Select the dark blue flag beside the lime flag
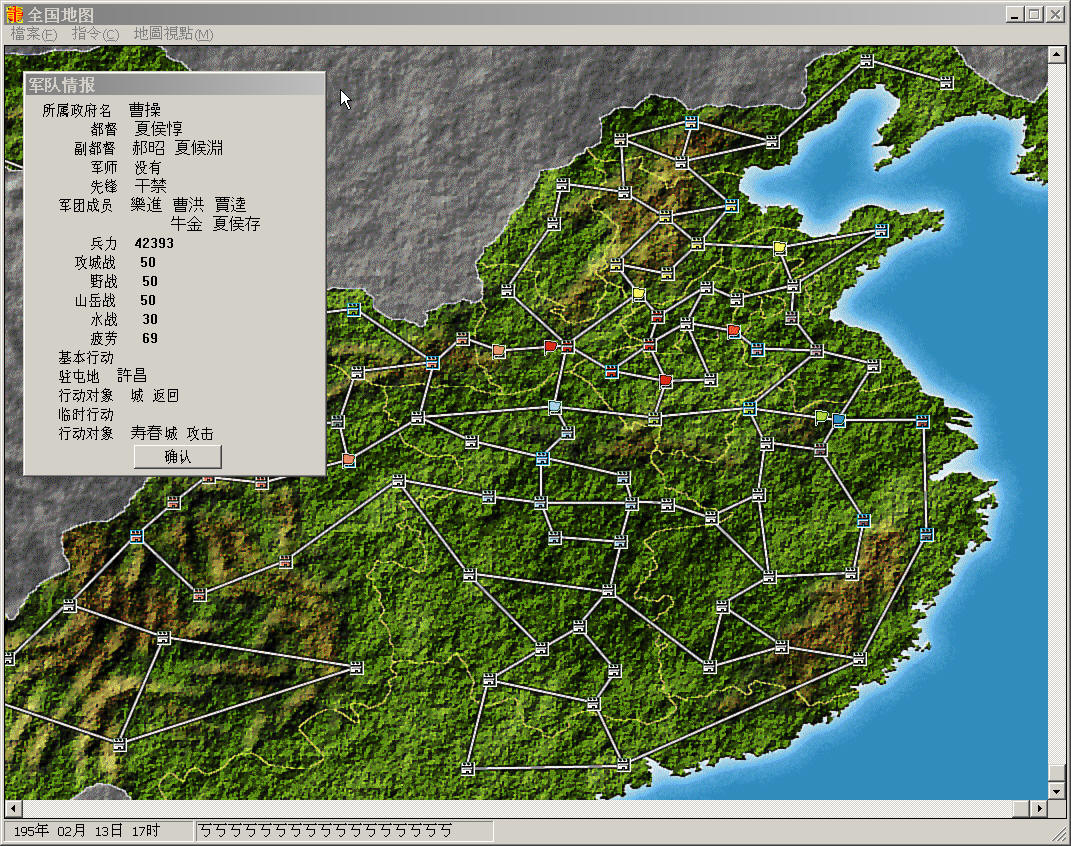This screenshot has height=846, width=1071. [x=839, y=420]
